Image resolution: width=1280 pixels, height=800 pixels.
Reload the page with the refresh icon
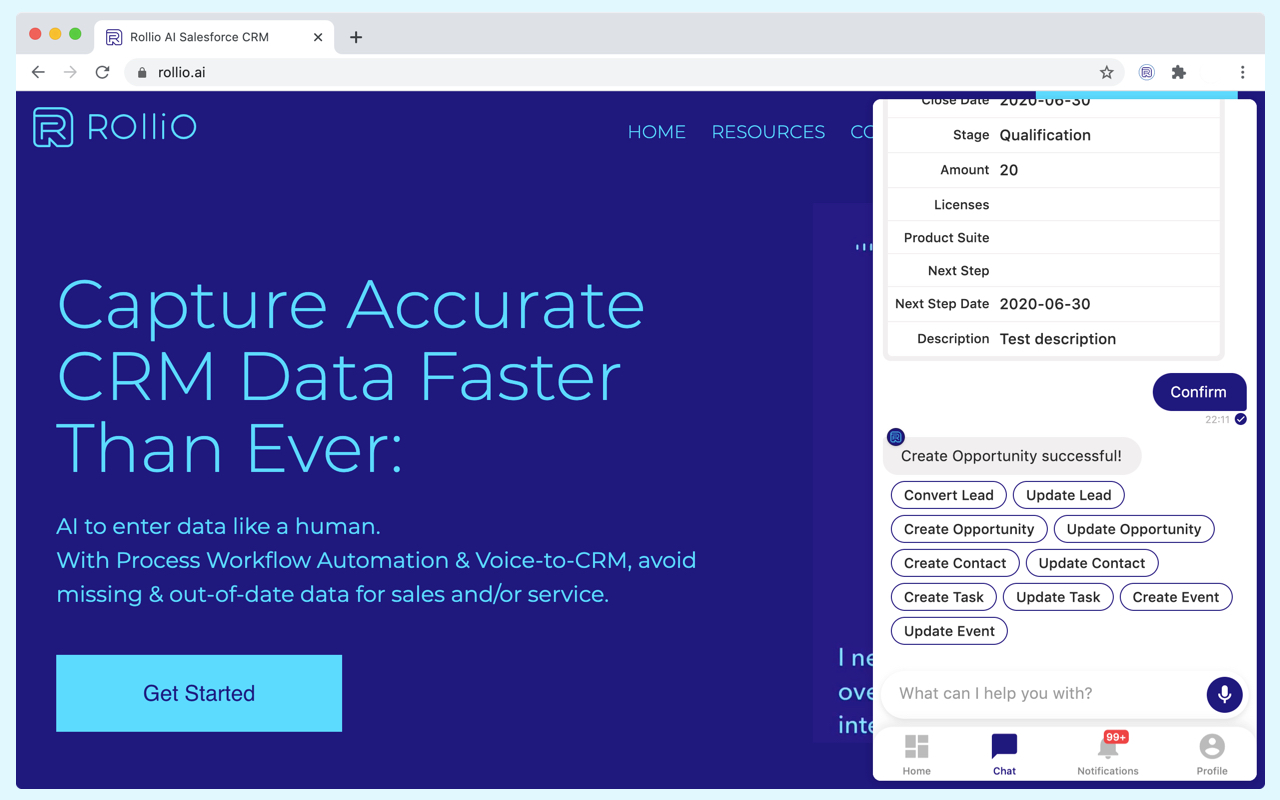pyautogui.click(x=102, y=72)
